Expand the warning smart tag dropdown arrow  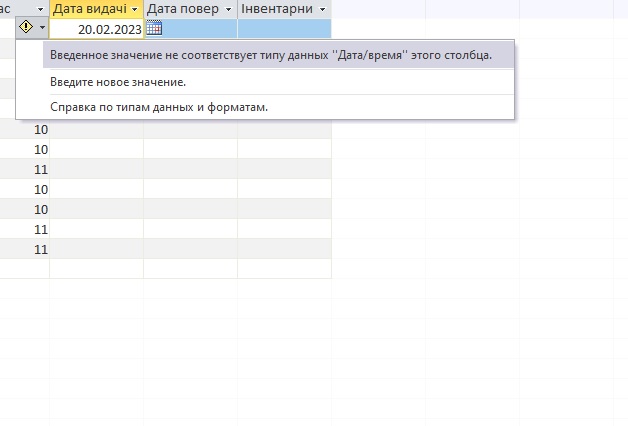[42, 28]
